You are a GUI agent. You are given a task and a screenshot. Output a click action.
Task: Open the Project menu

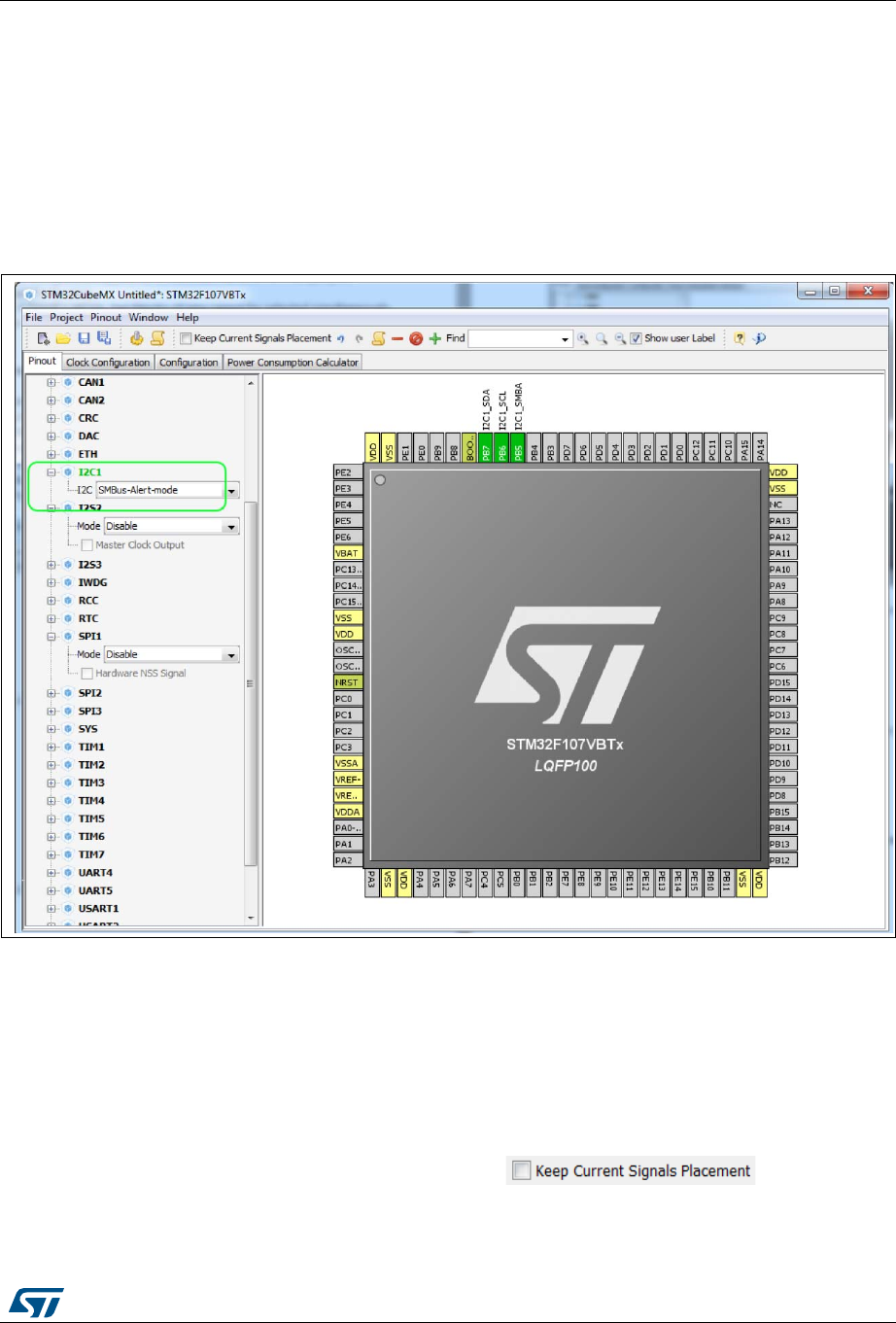pos(66,317)
